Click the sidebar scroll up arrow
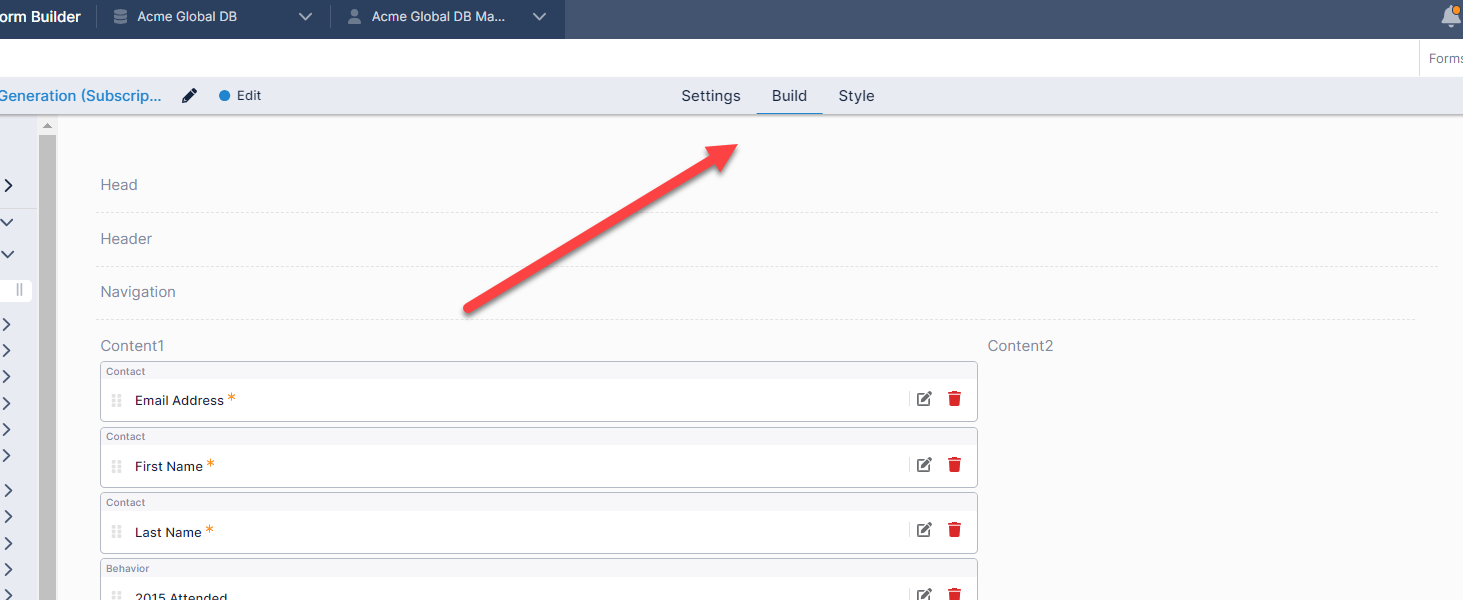This screenshot has height=600, width=1463. pyautogui.click(x=47, y=126)
